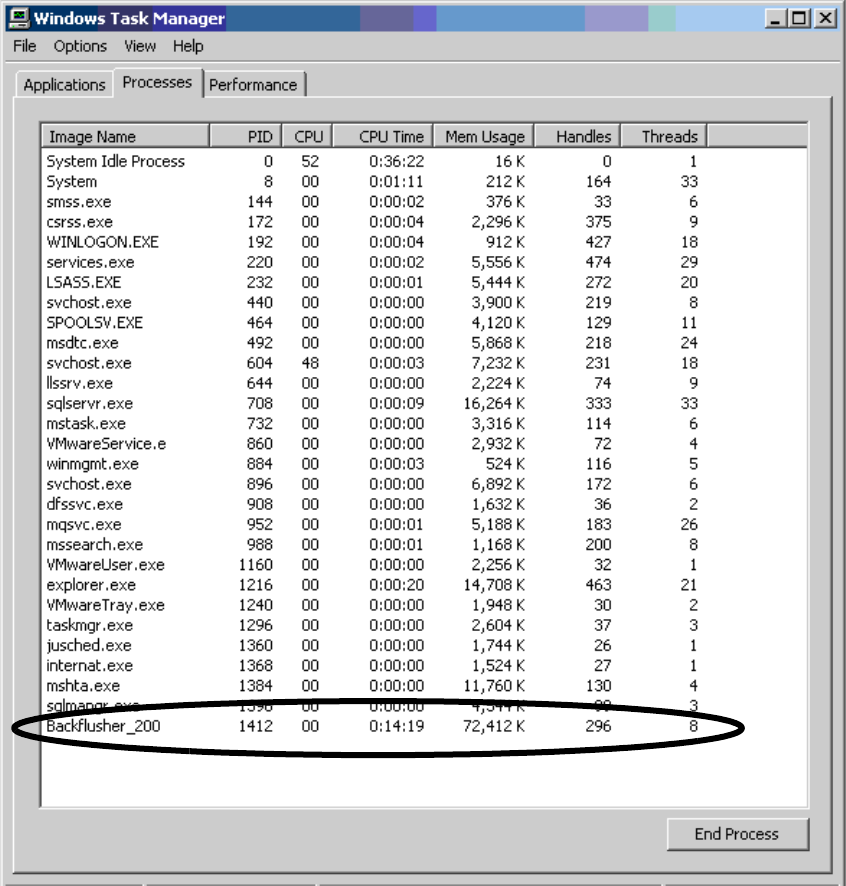Click PID 1296 of taskmgr.exe
Image resolution: width=846 pixels, height=886 pixels.
(256, 626)
